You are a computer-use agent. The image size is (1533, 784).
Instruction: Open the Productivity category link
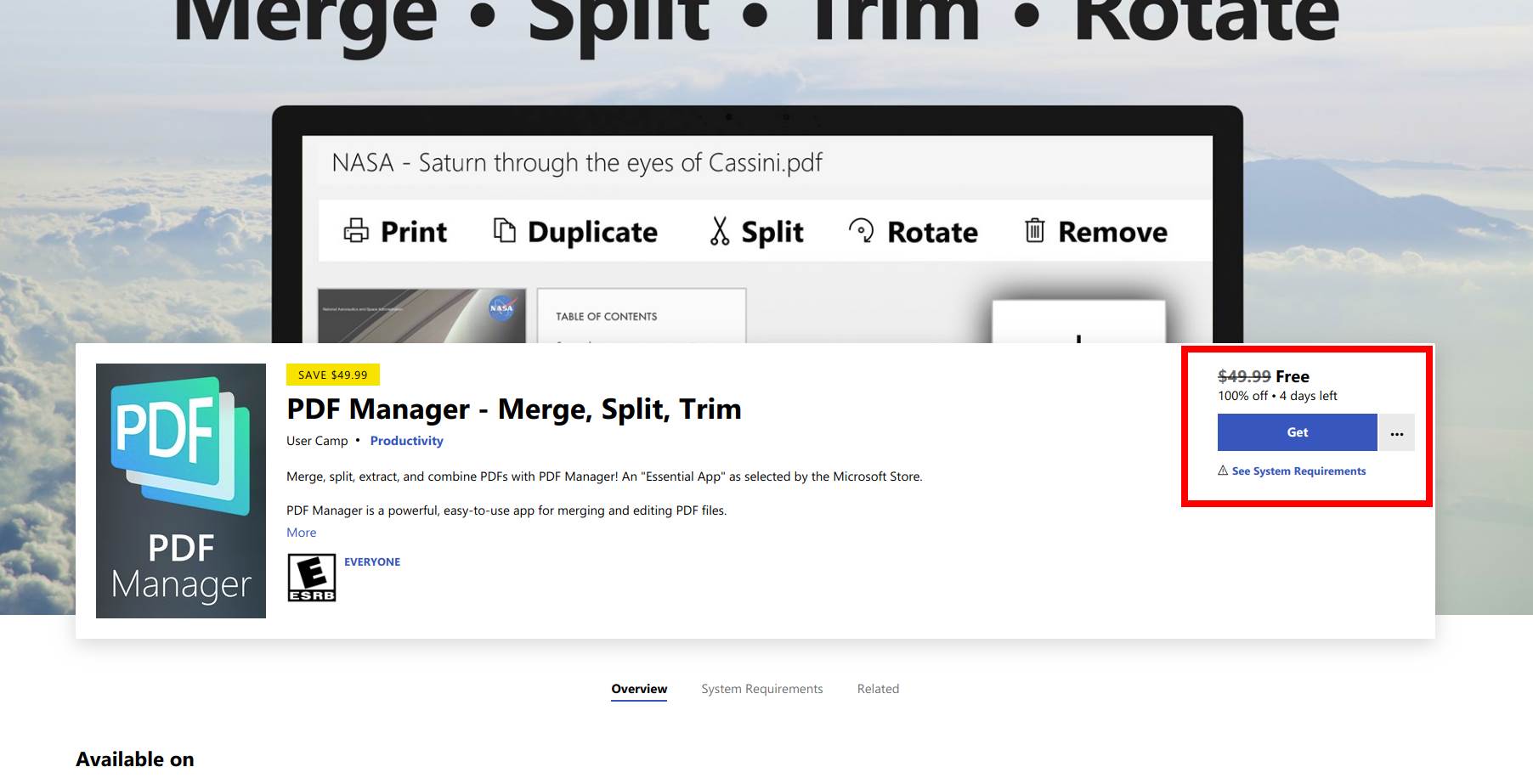click(x=406, y=441)
